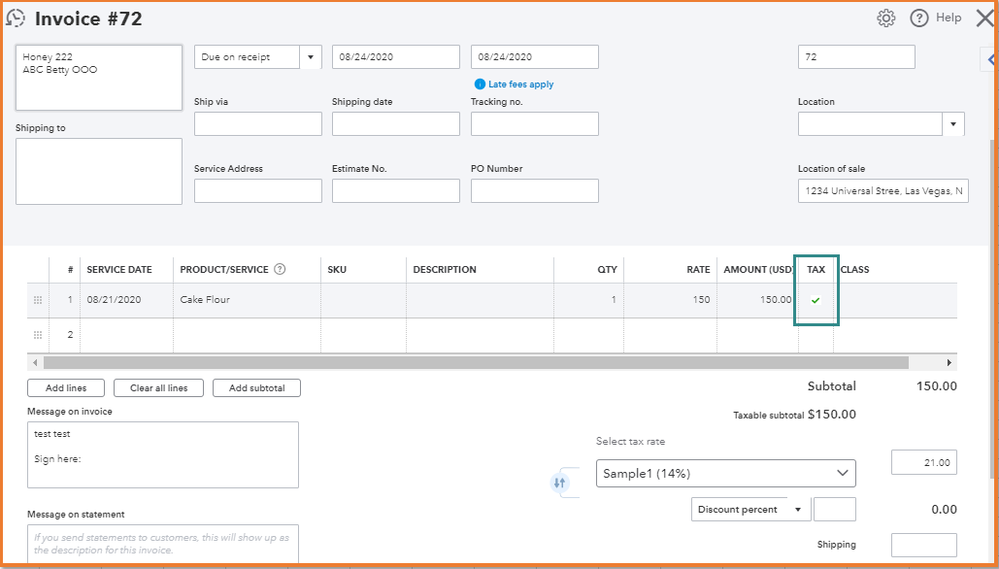
Task: Click the Add subtotal button
Action: 257,388
